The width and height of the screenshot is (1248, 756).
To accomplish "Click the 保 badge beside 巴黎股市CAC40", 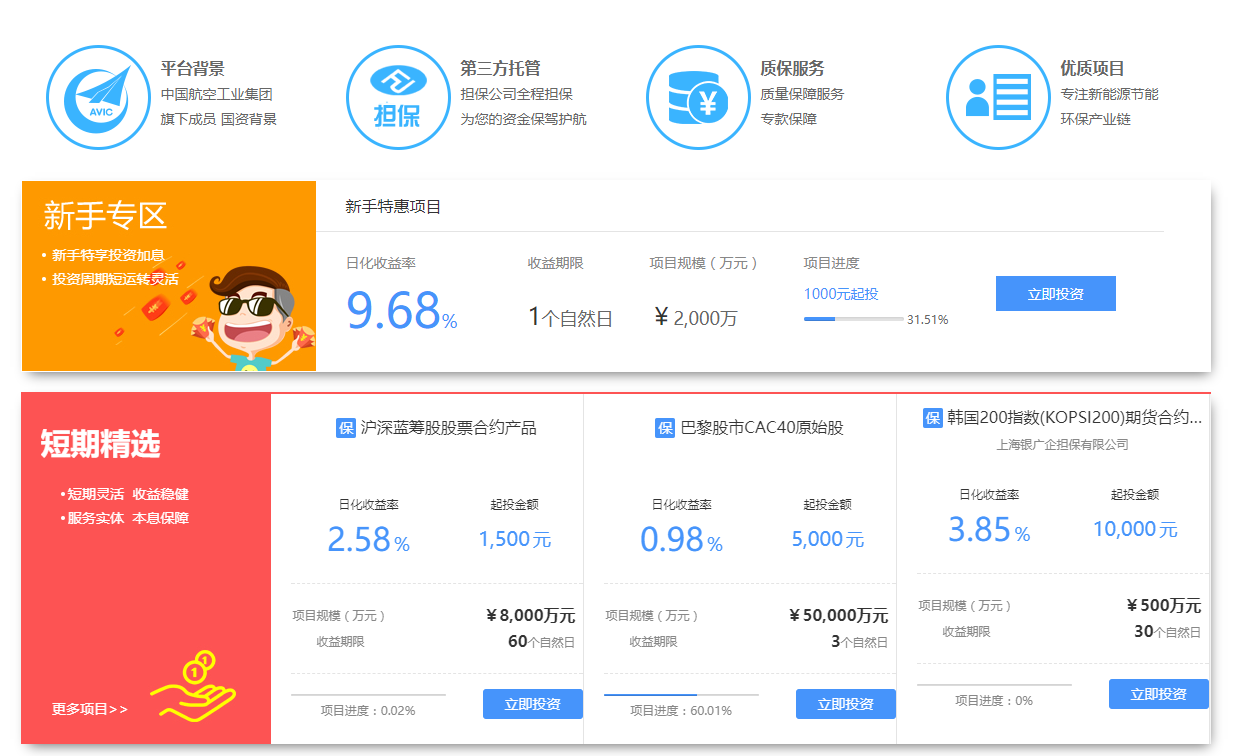I will tap(665, 428).
